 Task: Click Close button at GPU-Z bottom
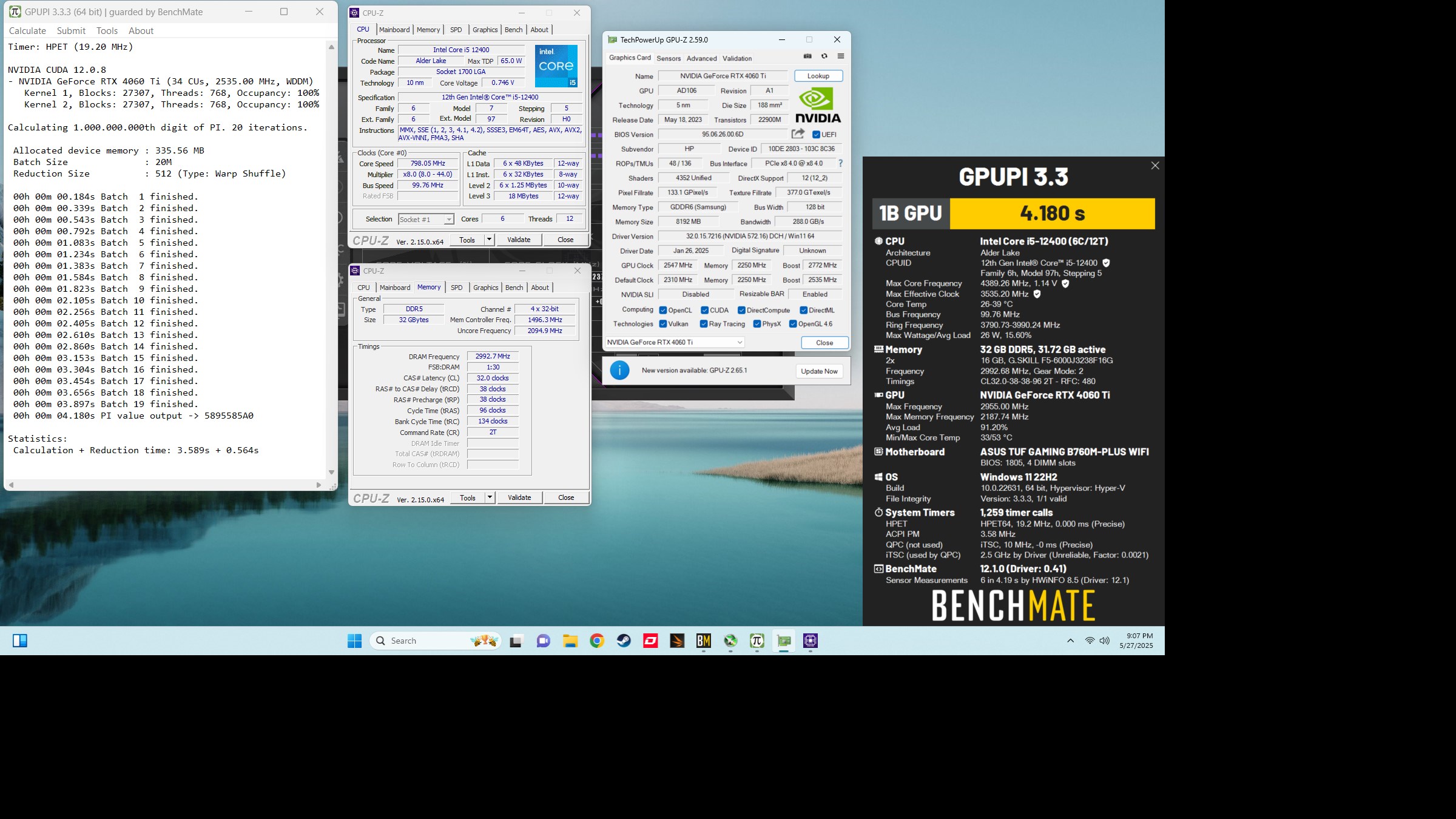(x=824, y=343)
